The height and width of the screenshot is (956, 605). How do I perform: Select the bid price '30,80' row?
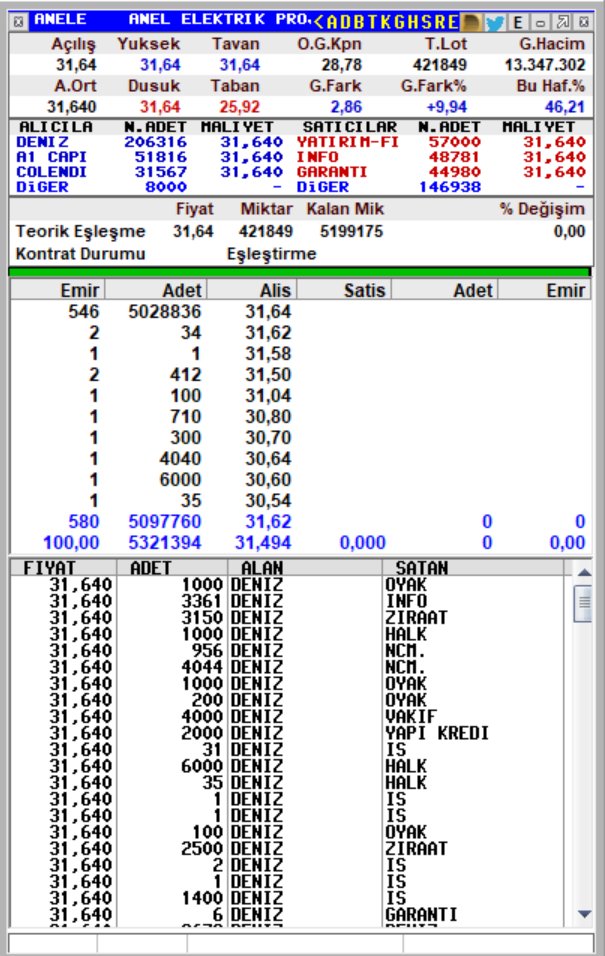tap(300, 416)
